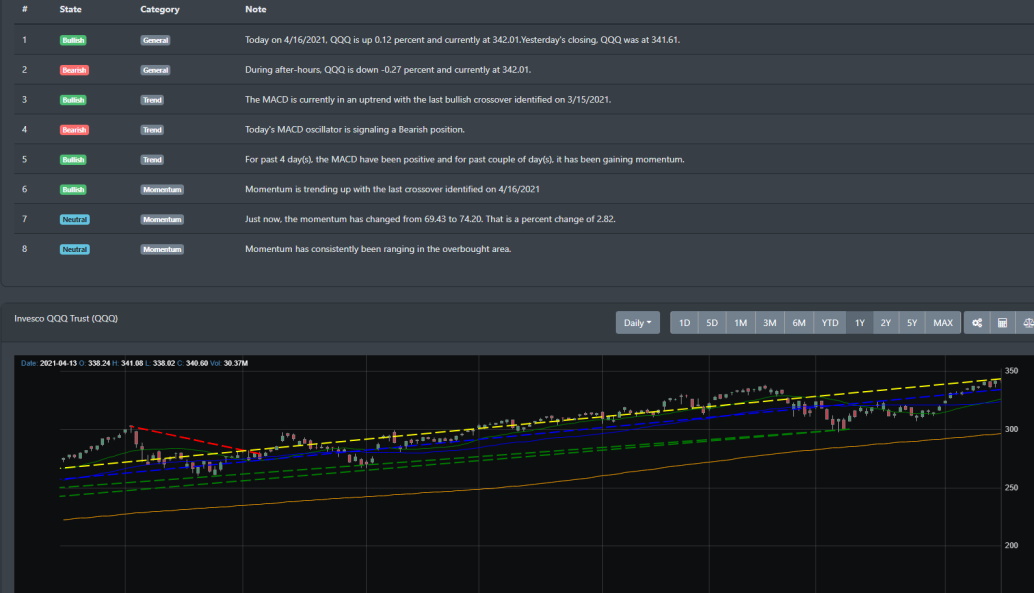Click the Bullish badge in row 1
The width and height of the screenshot is (1034, 593).
(x=73, y=40)
